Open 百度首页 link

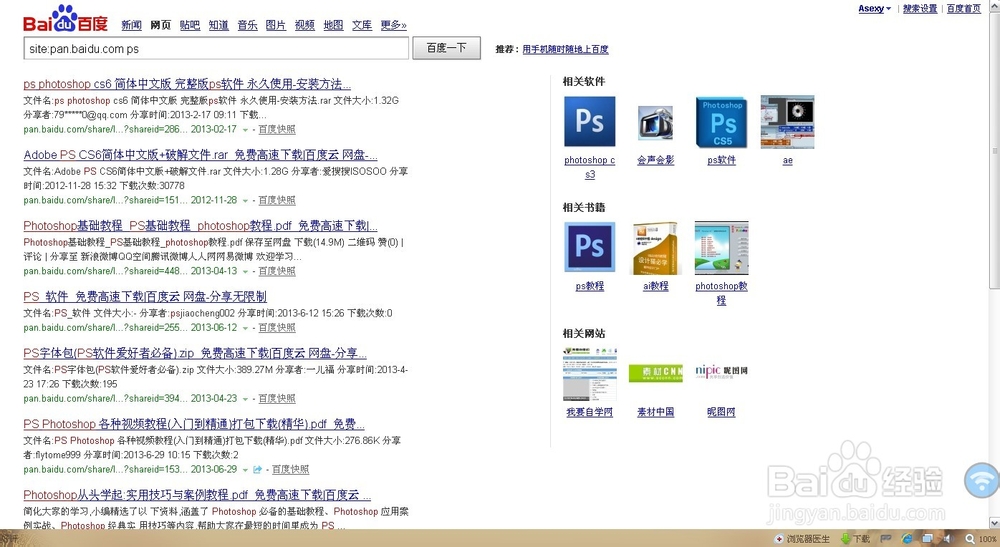click(964, 8)
